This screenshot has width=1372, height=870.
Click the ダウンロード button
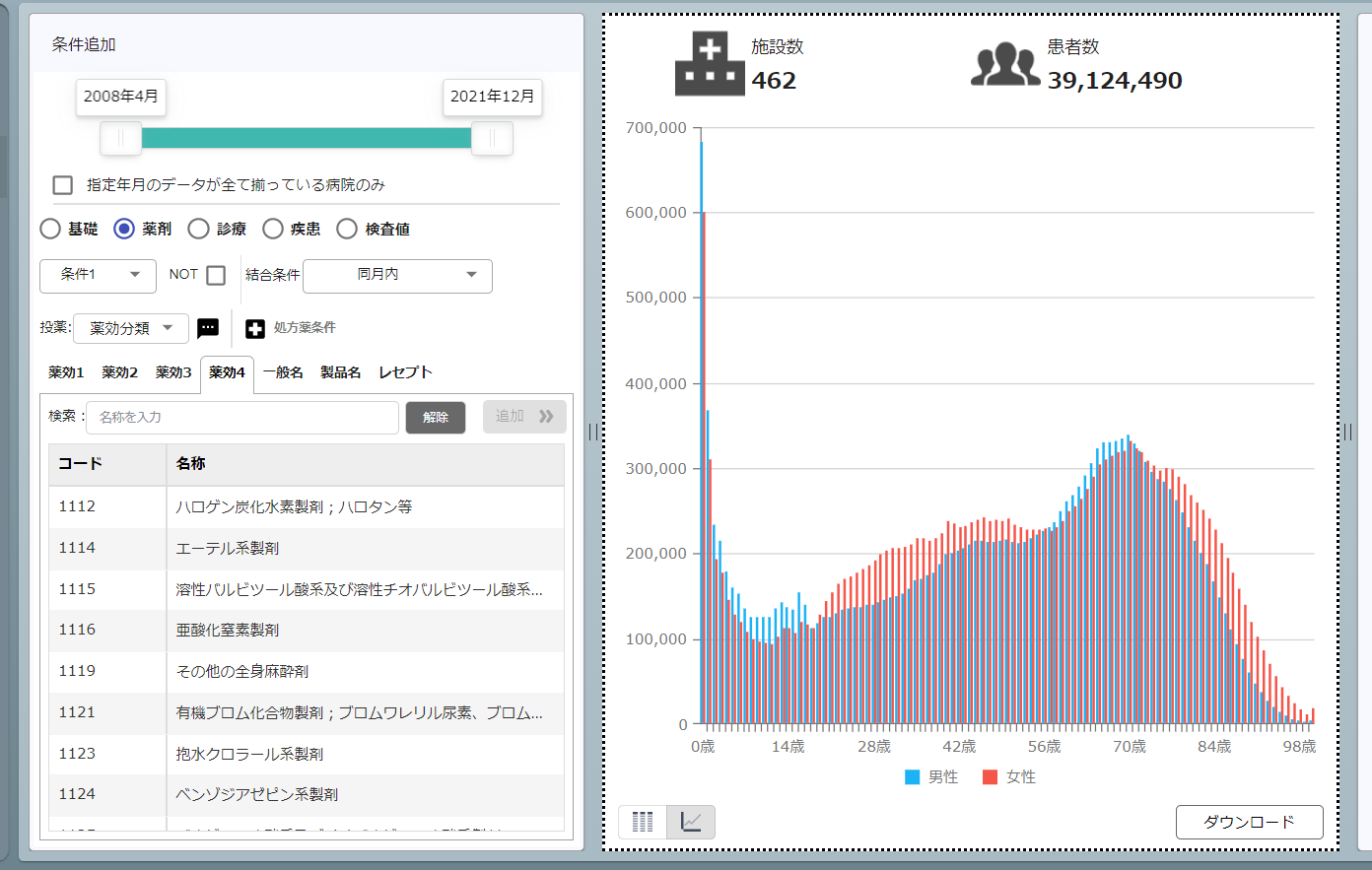click(x=1249, y=822)
